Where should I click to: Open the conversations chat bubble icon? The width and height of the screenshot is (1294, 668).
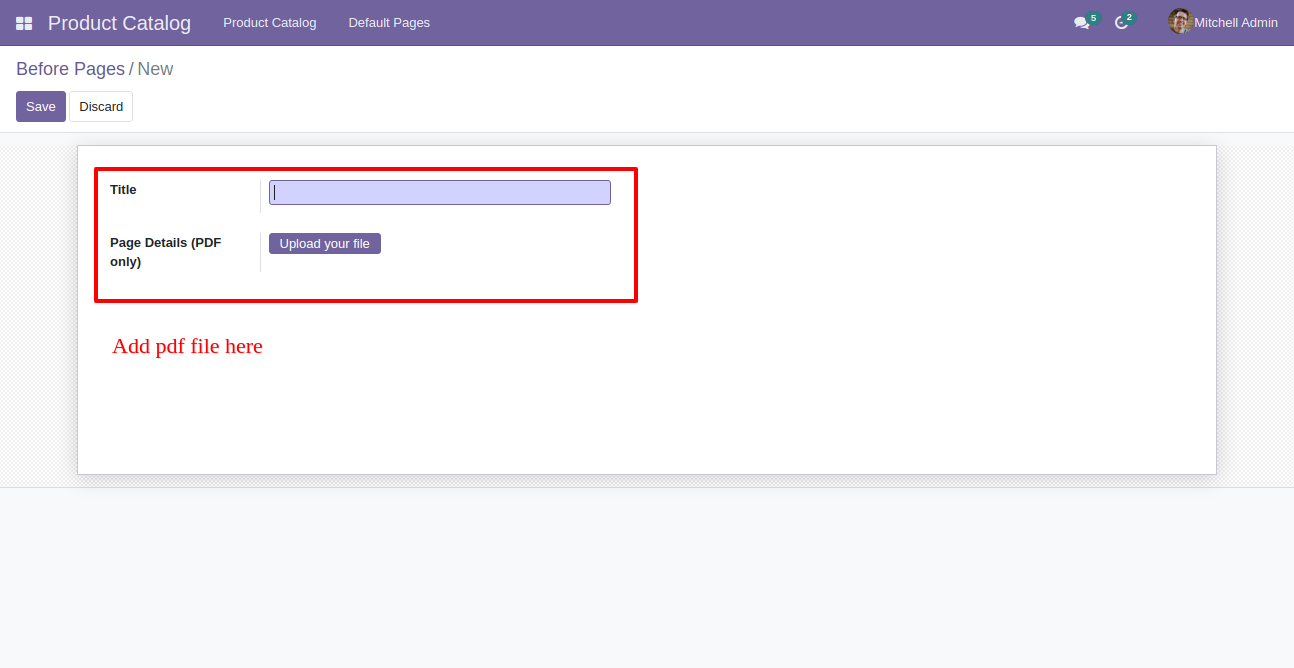[x=1081, y=23]
